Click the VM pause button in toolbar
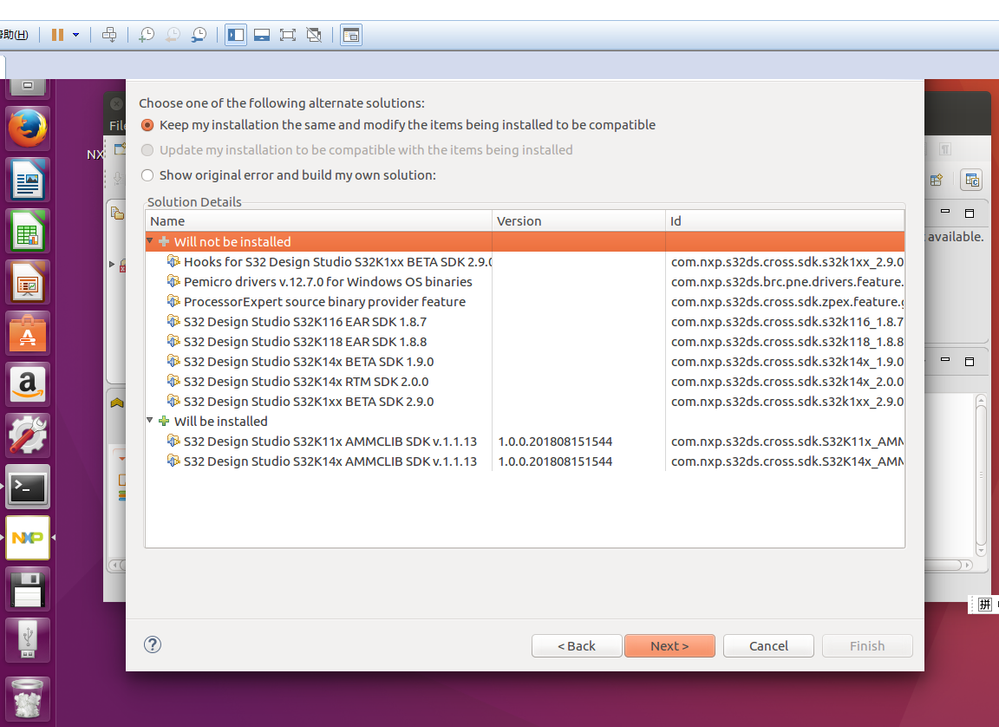Image resolution: width=999 pixels, height=727 pixels. (57, 34)
